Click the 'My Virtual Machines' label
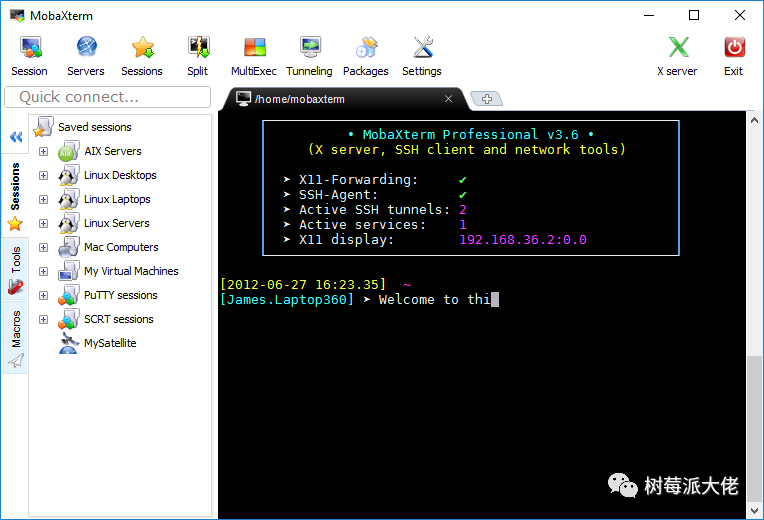 click(131, 271)
